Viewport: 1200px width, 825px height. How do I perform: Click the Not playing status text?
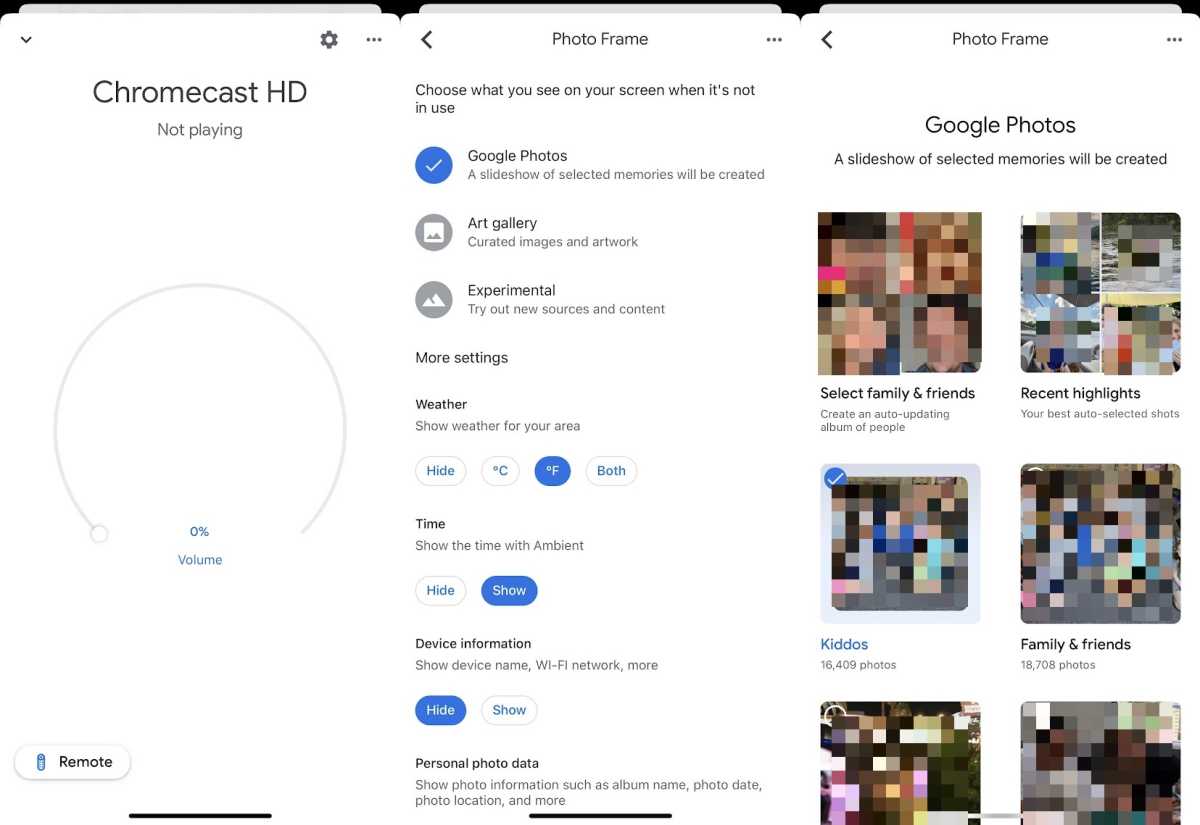coord(200,130)
